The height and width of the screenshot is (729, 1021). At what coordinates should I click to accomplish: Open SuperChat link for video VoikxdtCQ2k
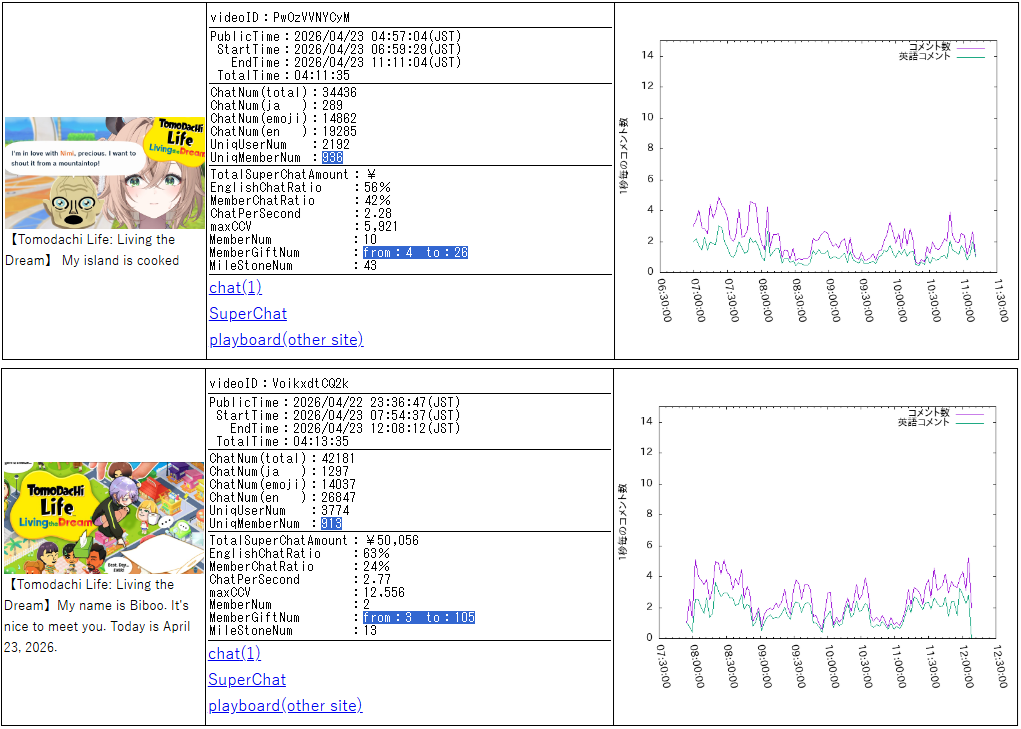point(247,680)
